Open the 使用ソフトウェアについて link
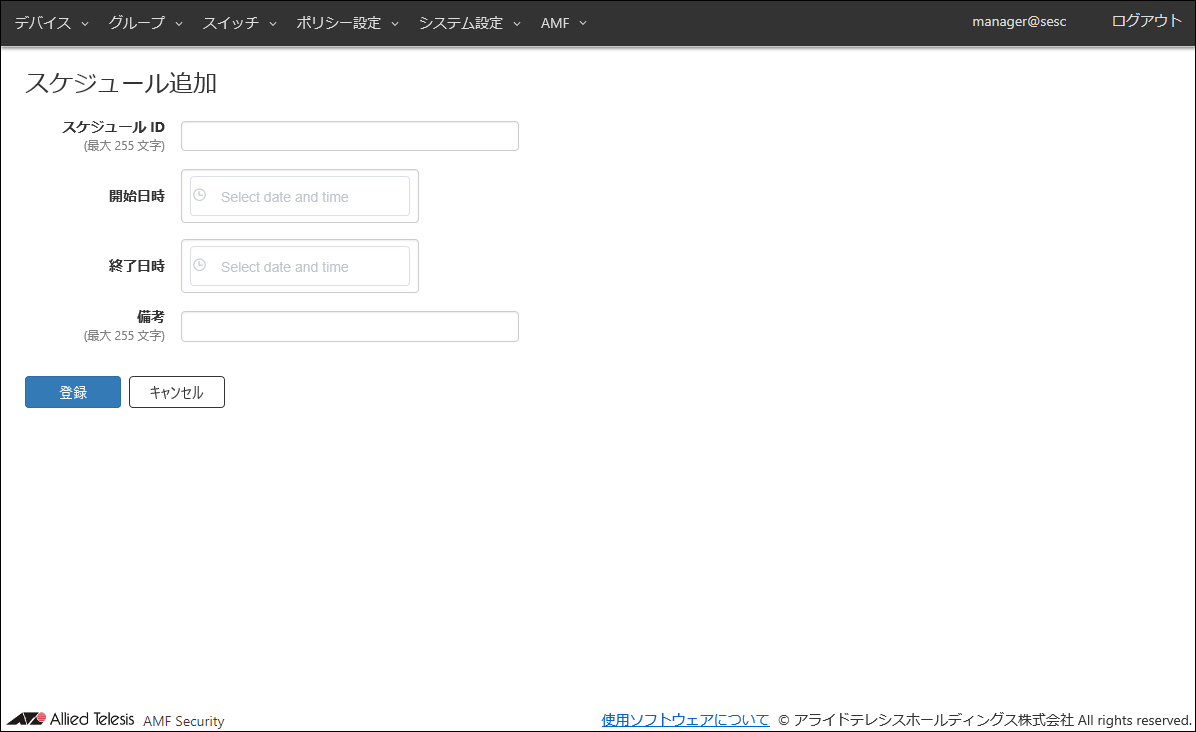Image resolution: width=1196 pixels, height=732 pixels. coord(685,720)
